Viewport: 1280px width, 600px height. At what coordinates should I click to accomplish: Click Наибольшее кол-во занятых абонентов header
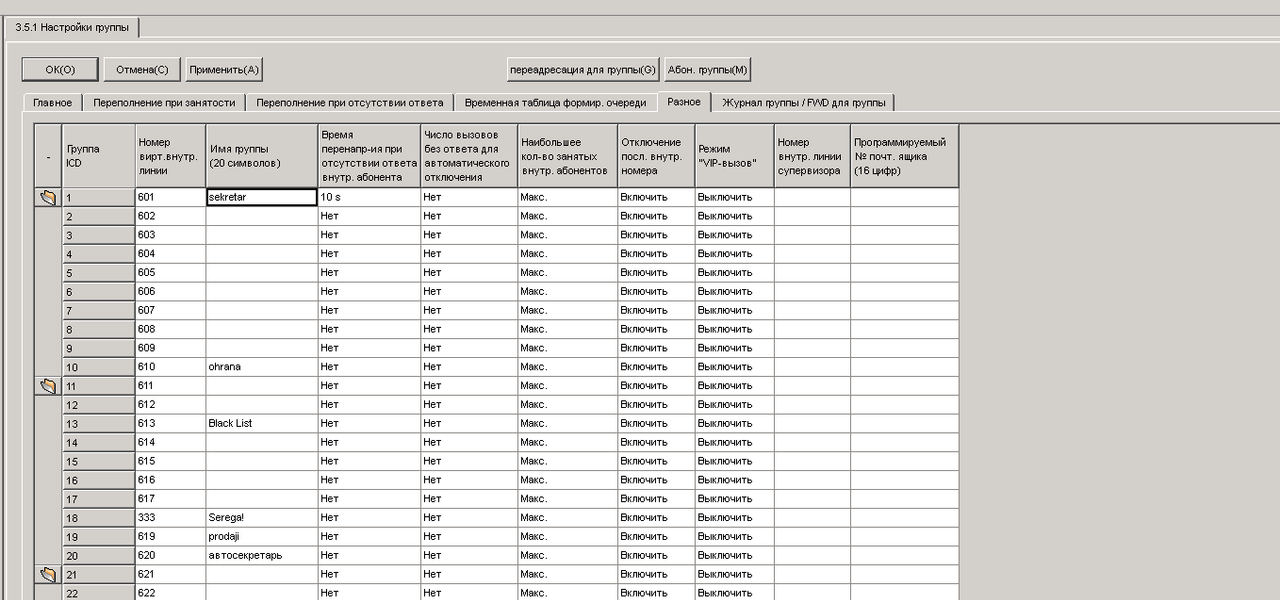(x=567, y=156)
